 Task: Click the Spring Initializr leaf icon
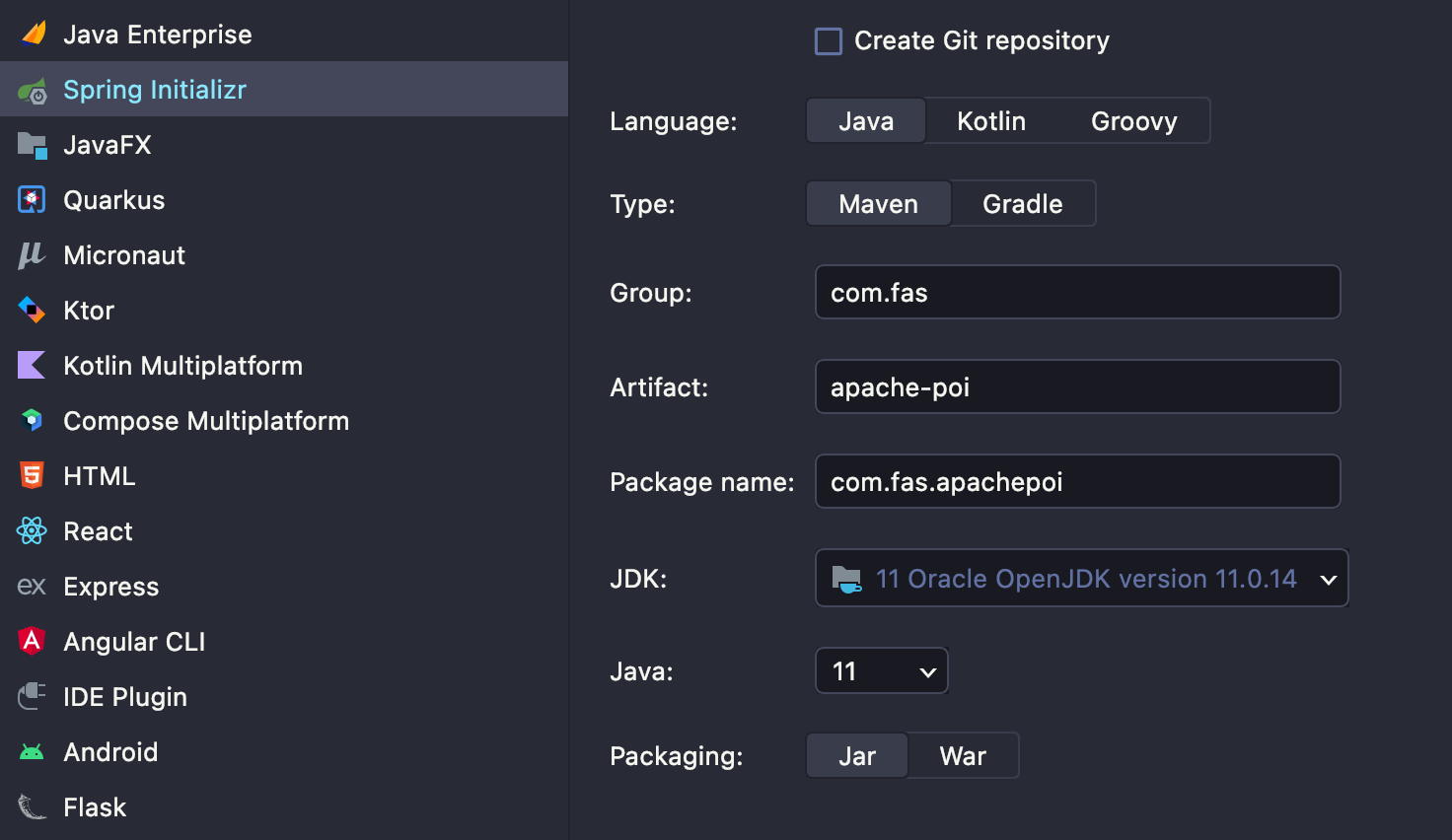[x=33, y=91]
